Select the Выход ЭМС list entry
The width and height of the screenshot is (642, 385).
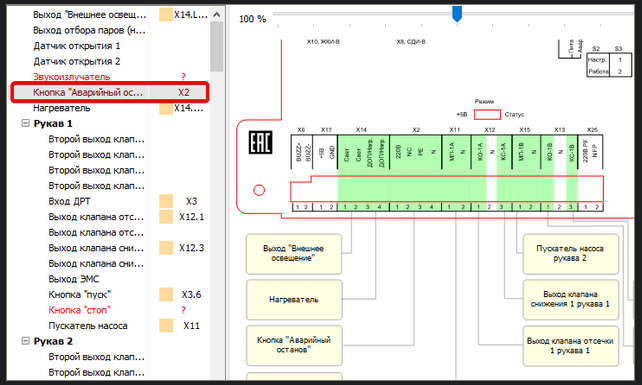tap(74, 279)
